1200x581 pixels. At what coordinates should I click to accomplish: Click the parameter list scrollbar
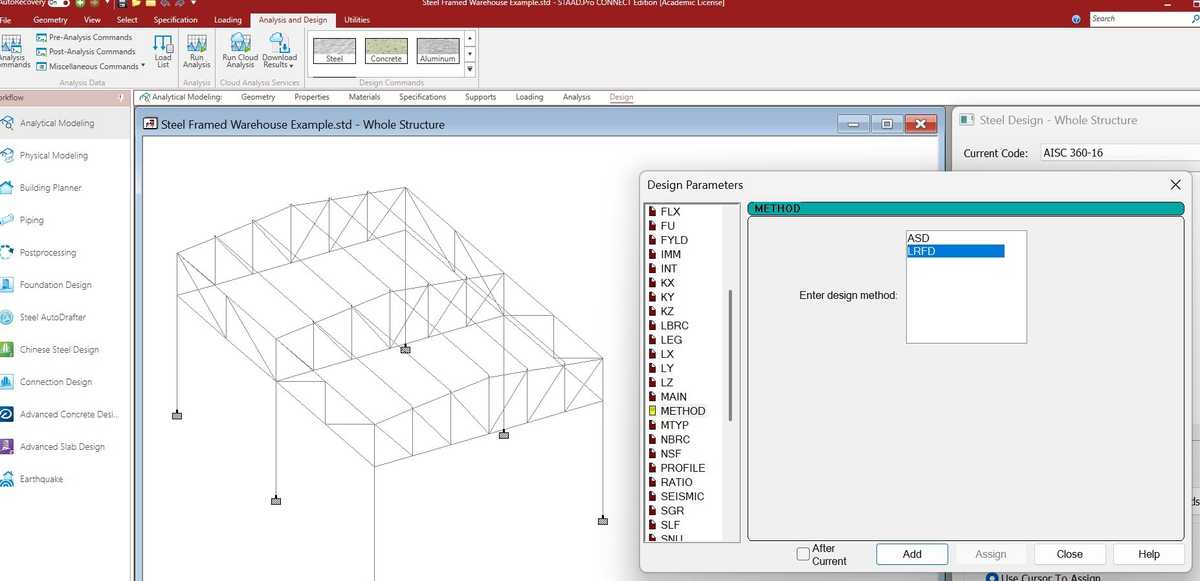732,354
